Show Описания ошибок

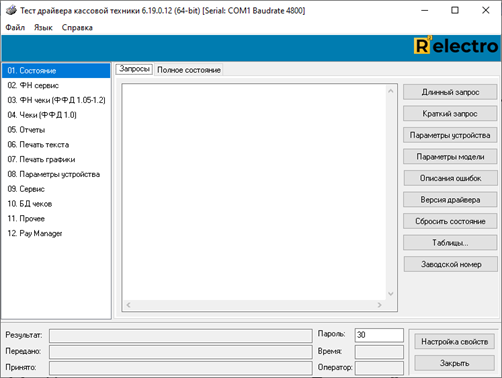coord(450,178)
